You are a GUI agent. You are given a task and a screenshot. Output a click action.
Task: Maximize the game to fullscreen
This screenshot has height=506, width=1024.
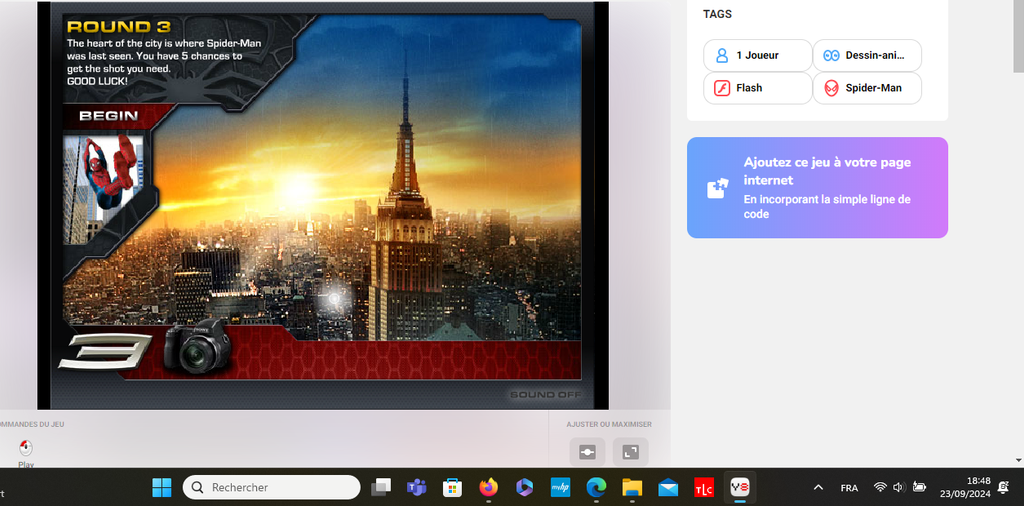630,452
